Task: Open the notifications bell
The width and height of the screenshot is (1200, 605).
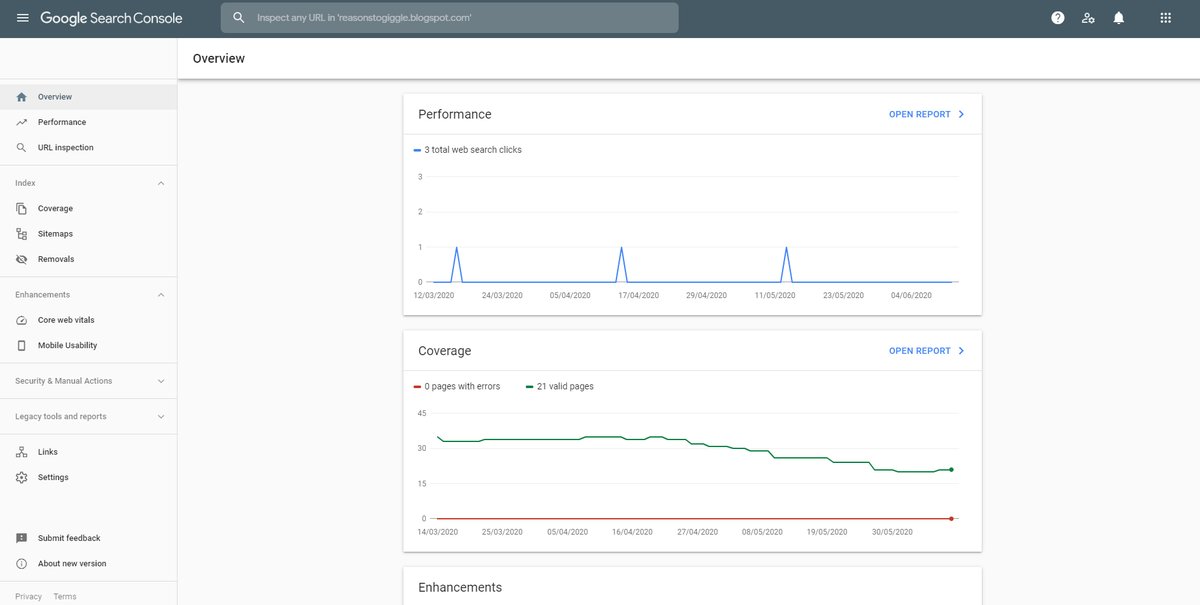Action: [x=1118, y=18]
